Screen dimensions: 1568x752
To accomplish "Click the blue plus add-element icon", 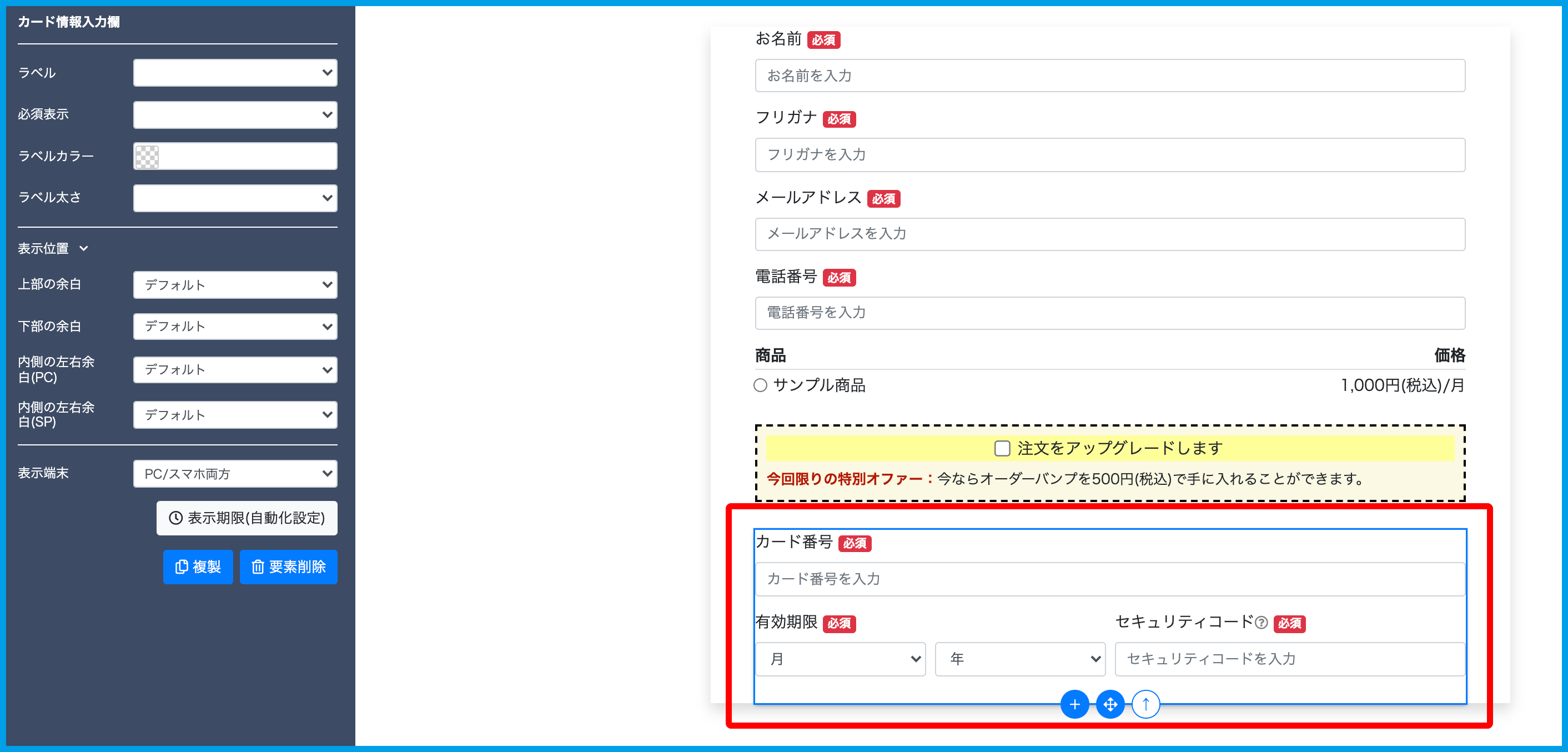I will click(x=1074, y=704).
